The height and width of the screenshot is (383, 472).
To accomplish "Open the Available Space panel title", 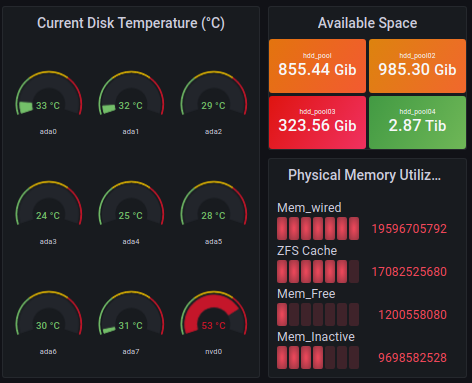I will click(367, 23).
